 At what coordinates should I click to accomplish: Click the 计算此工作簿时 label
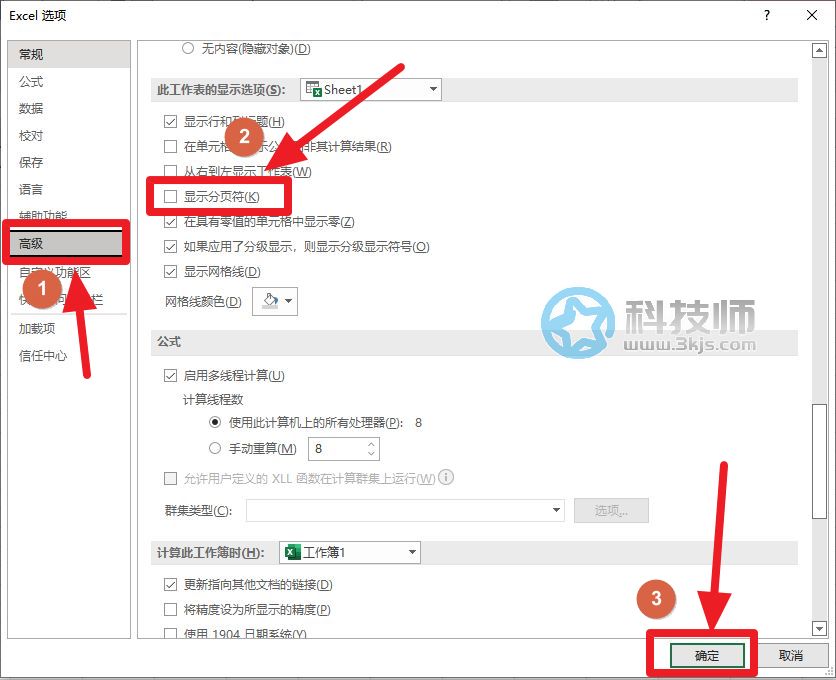pos(211,553)
